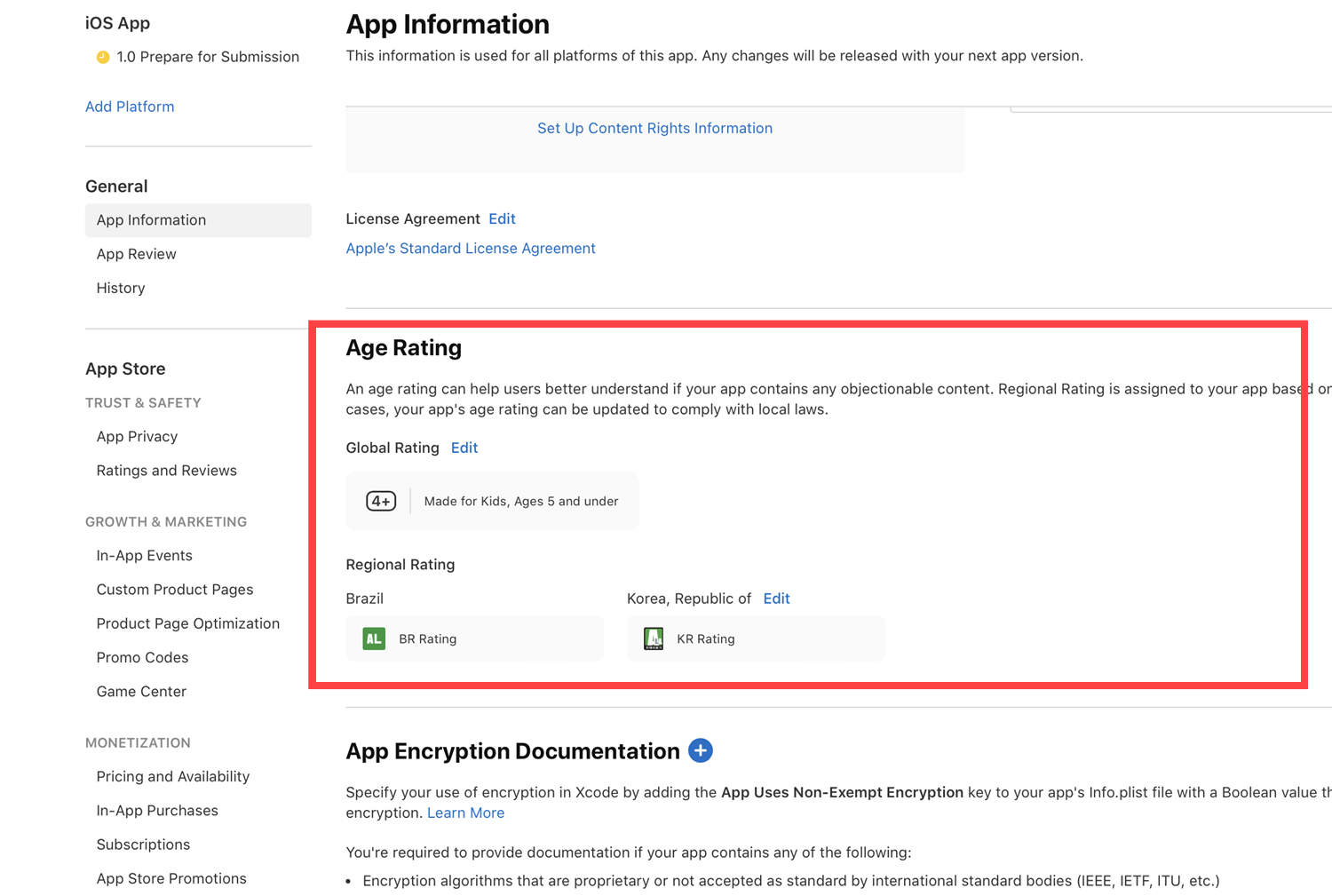This screenshot has width=1332, height=896.
Task: Click the green AL Brazil rating icon
Action: 374,638
